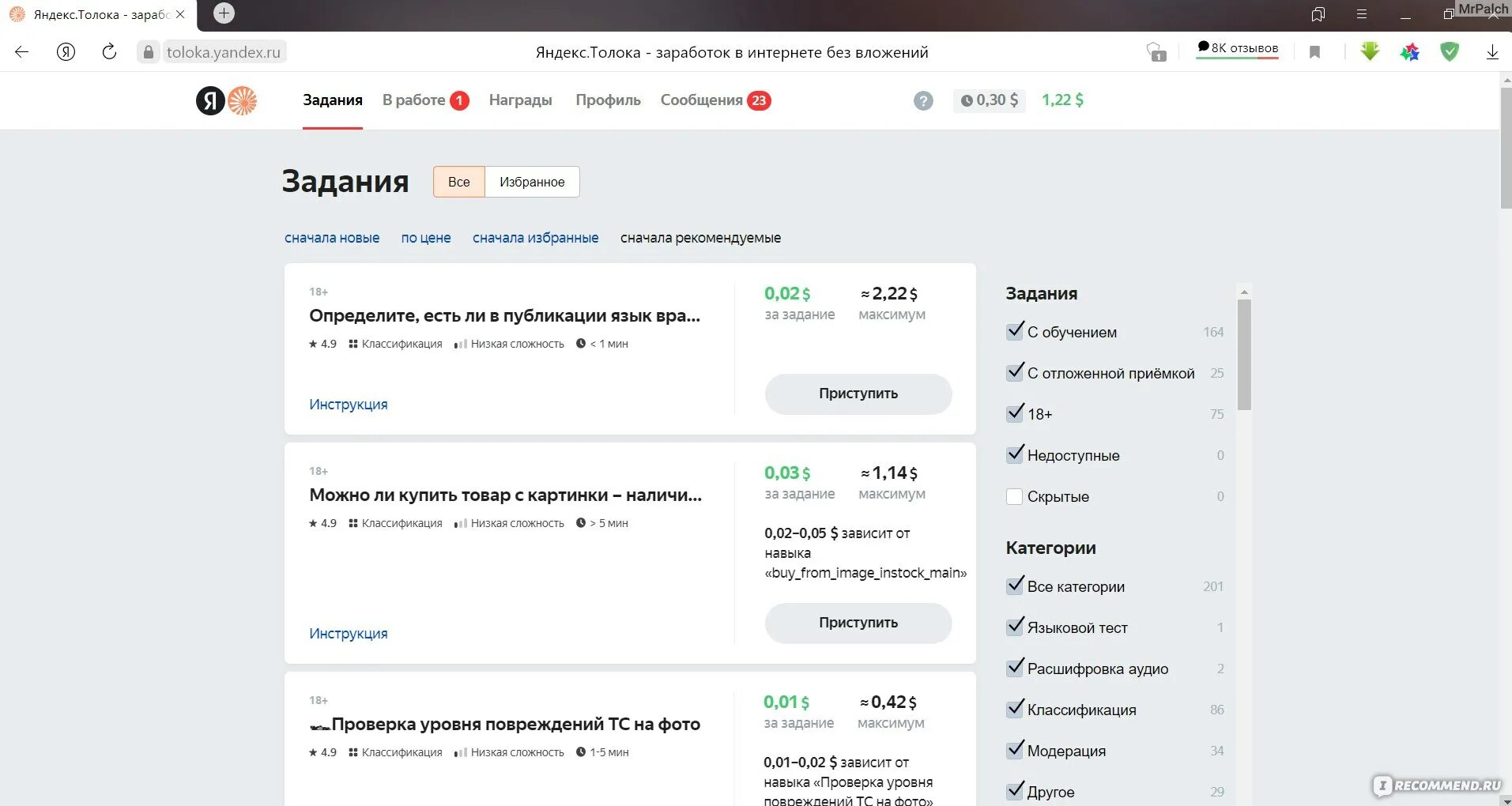
Task: Uncheck the Расшифровка аудио checkbox
Action: (x=1015, y=669)
